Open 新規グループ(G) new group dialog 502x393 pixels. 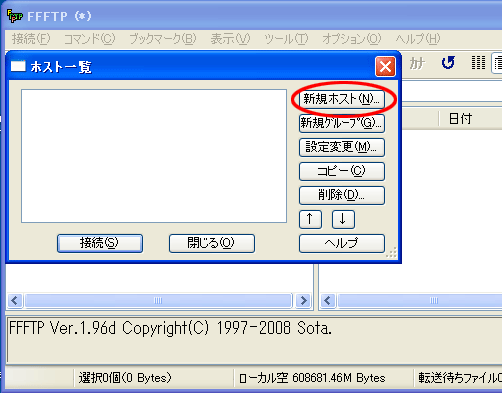point(342,123)
